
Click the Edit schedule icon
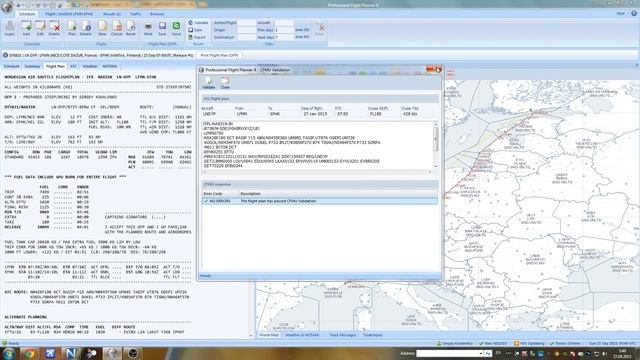point(40,28)
